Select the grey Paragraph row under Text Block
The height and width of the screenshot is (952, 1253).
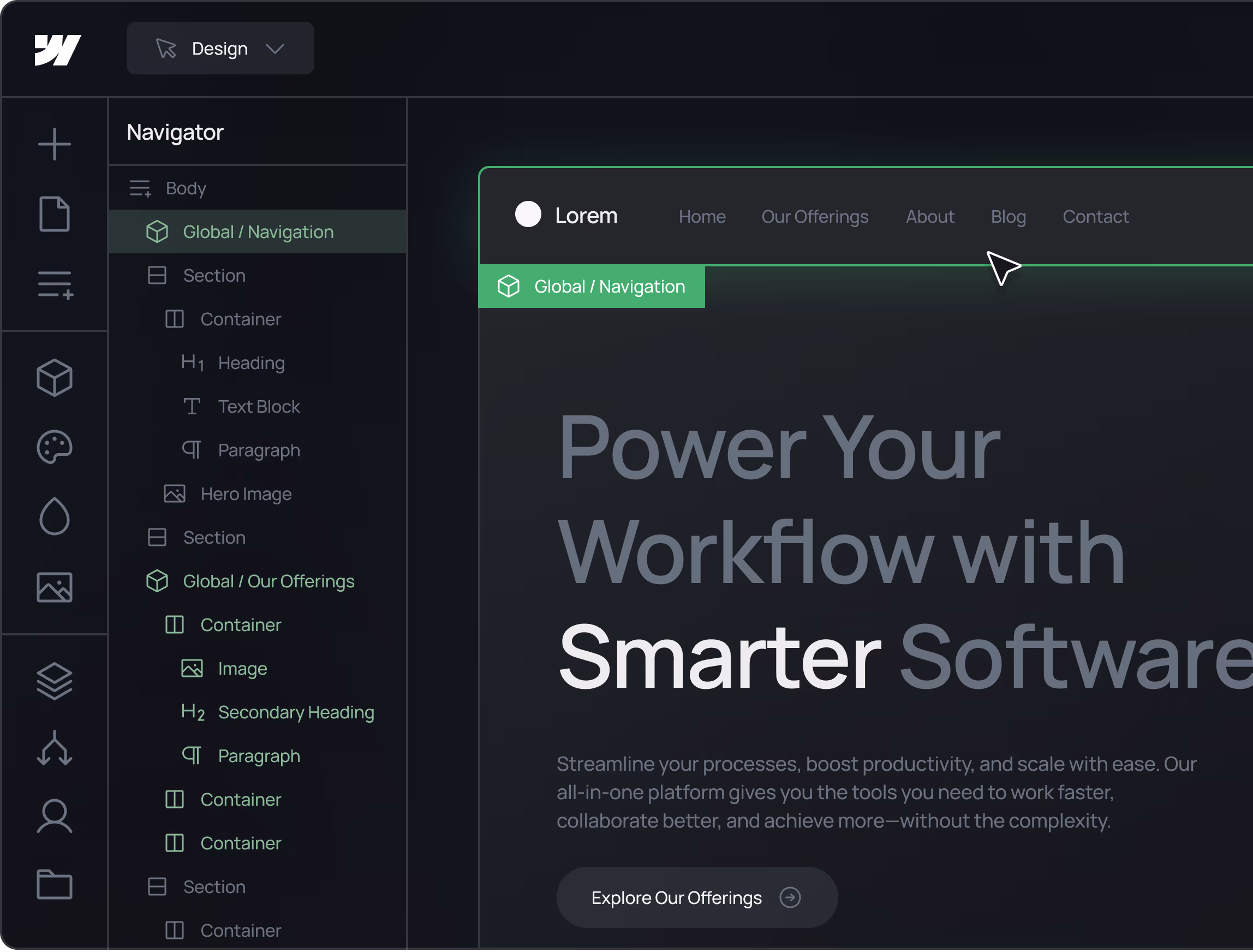[x=258, y=450]
